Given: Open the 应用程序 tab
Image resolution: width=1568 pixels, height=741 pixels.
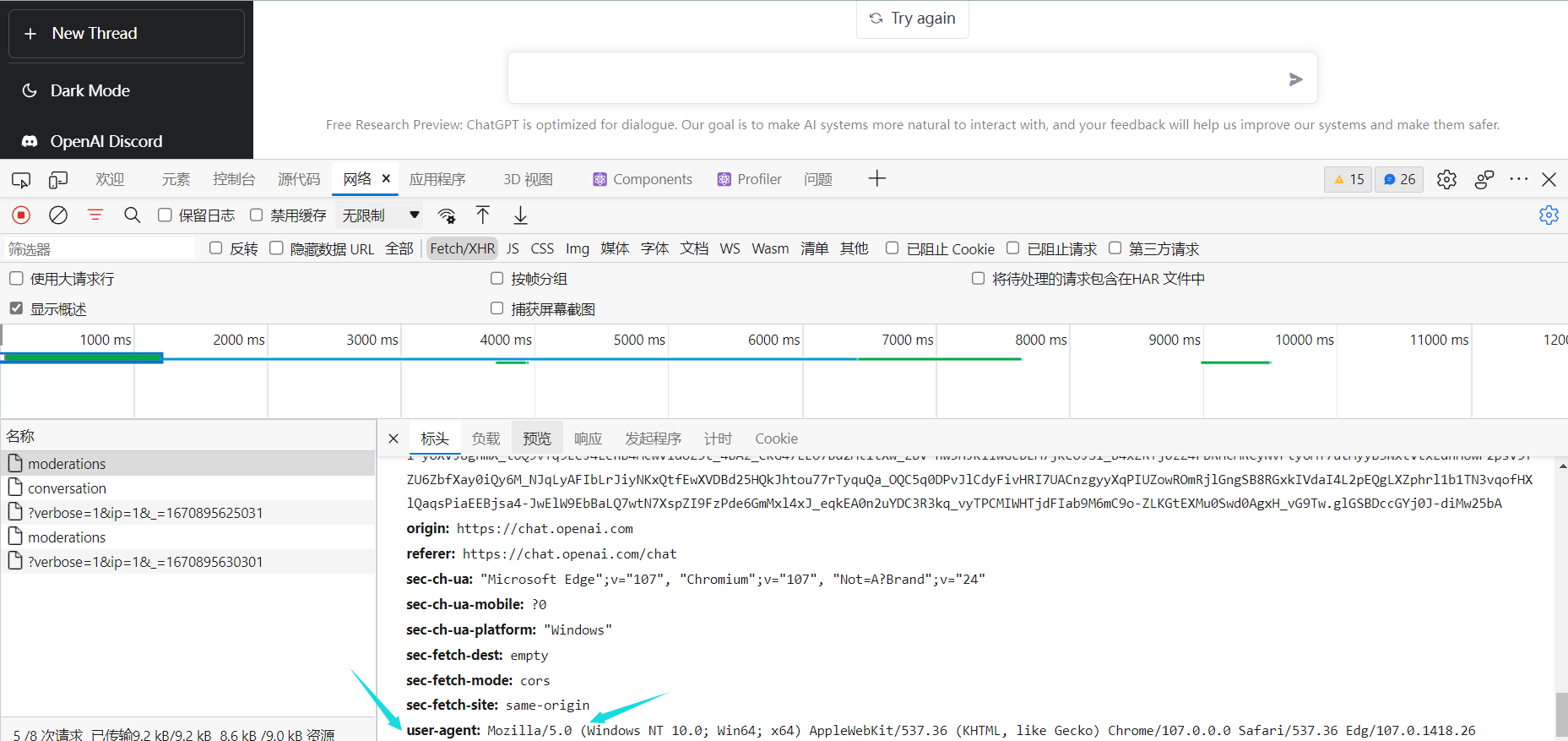Looking at the screenshot, I should 437,179.
